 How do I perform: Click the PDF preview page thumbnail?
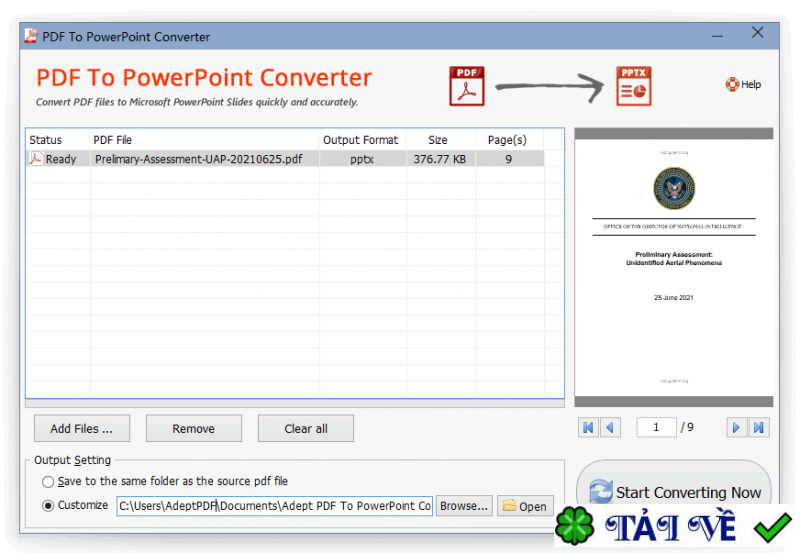(673, 267)
